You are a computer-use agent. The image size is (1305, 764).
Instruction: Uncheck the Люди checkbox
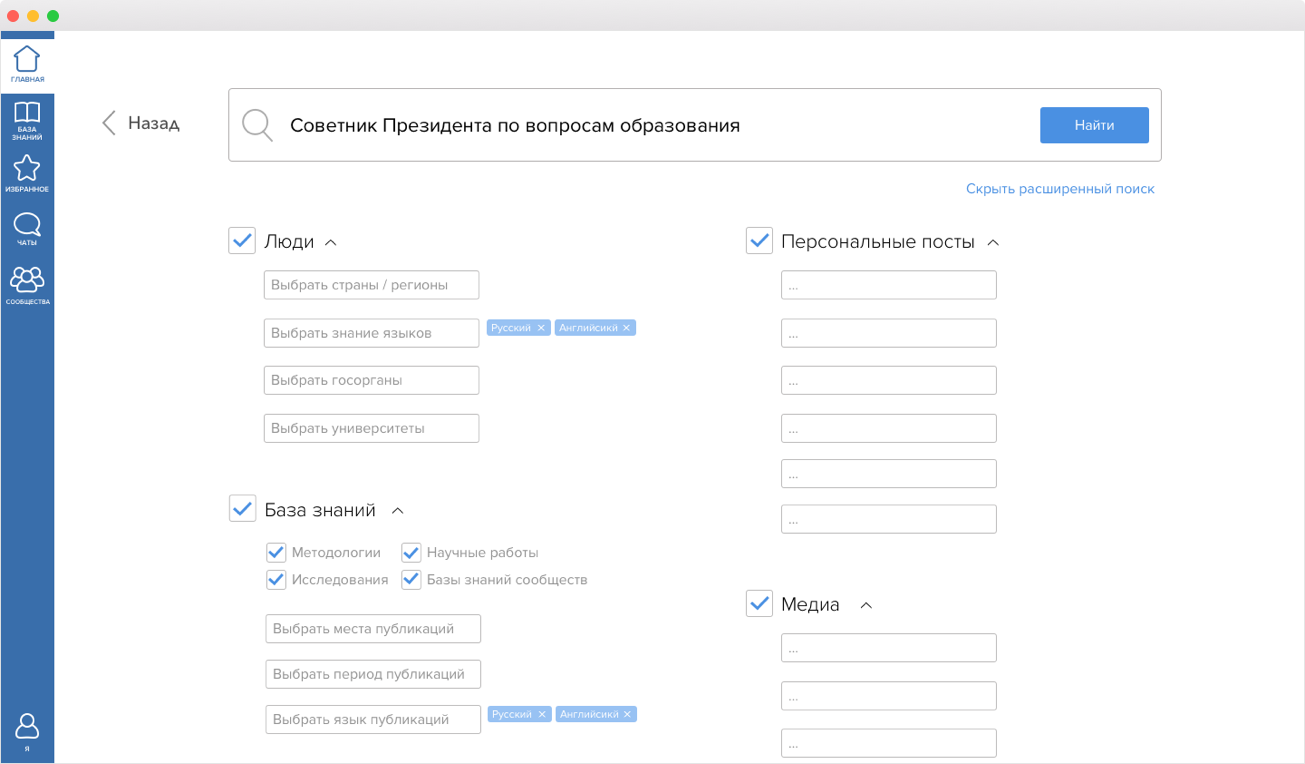coord(242,241)
